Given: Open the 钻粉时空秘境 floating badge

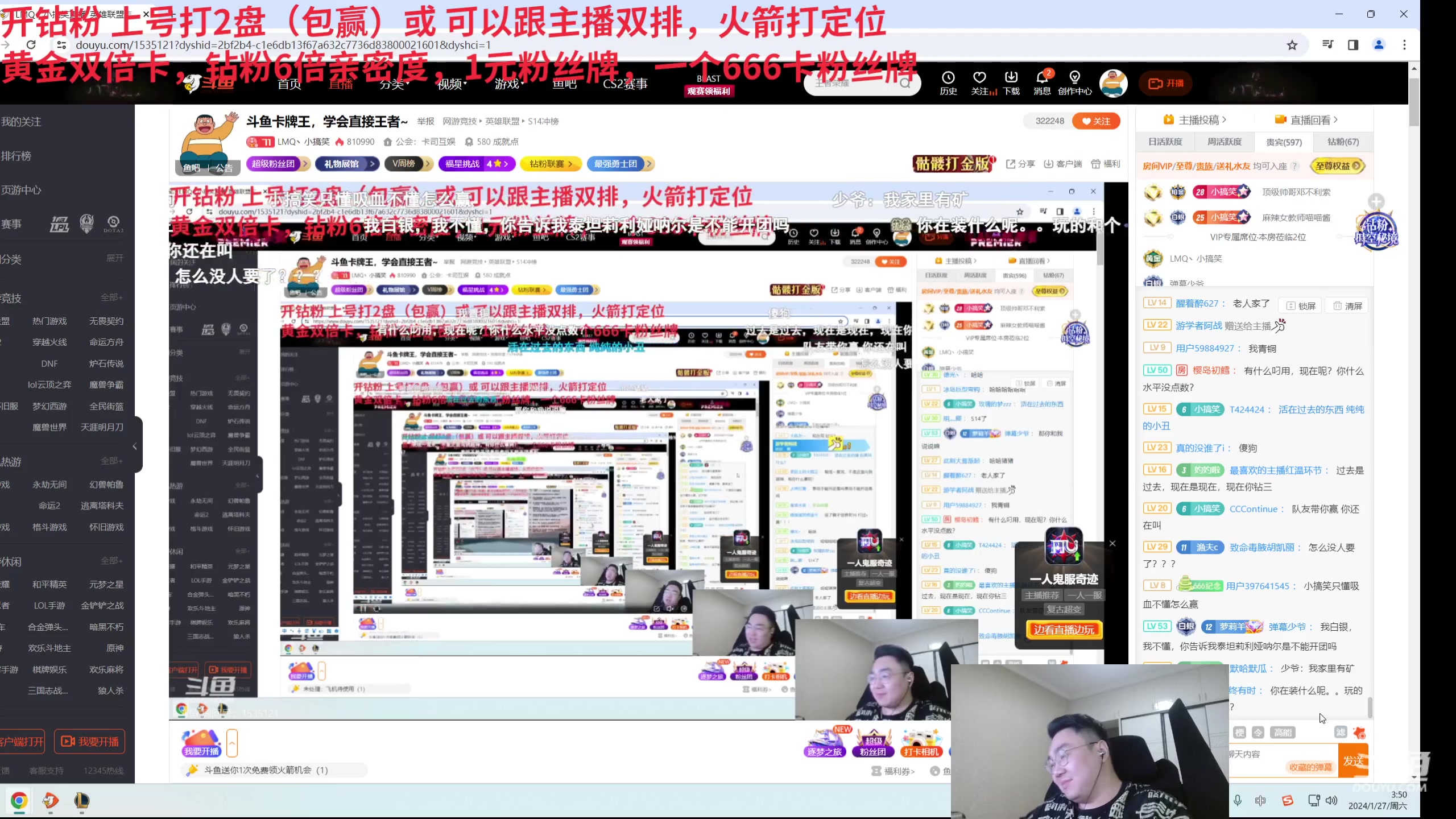Looking at the screenshot, I should (1376, 231).
